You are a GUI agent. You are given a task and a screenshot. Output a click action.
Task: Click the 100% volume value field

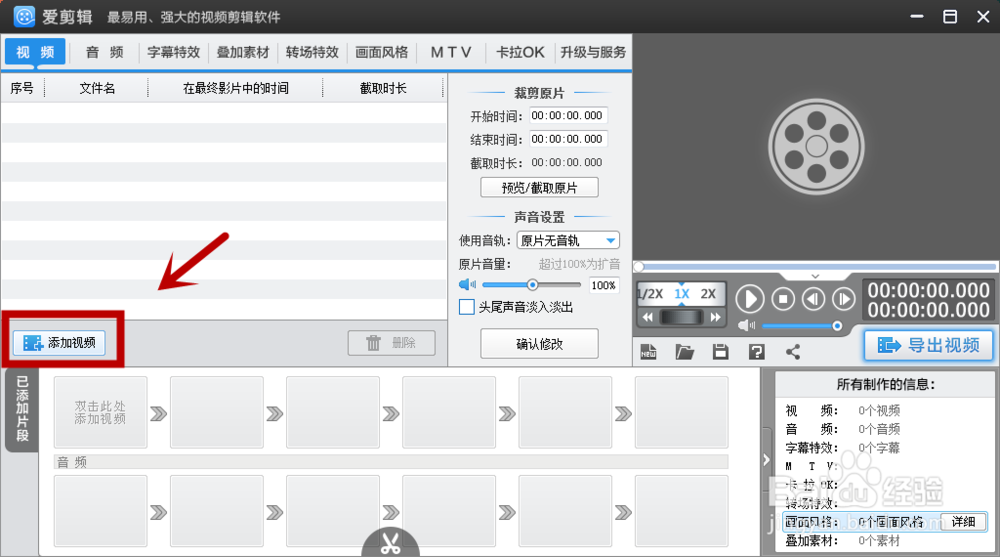(x=603, y=285)
